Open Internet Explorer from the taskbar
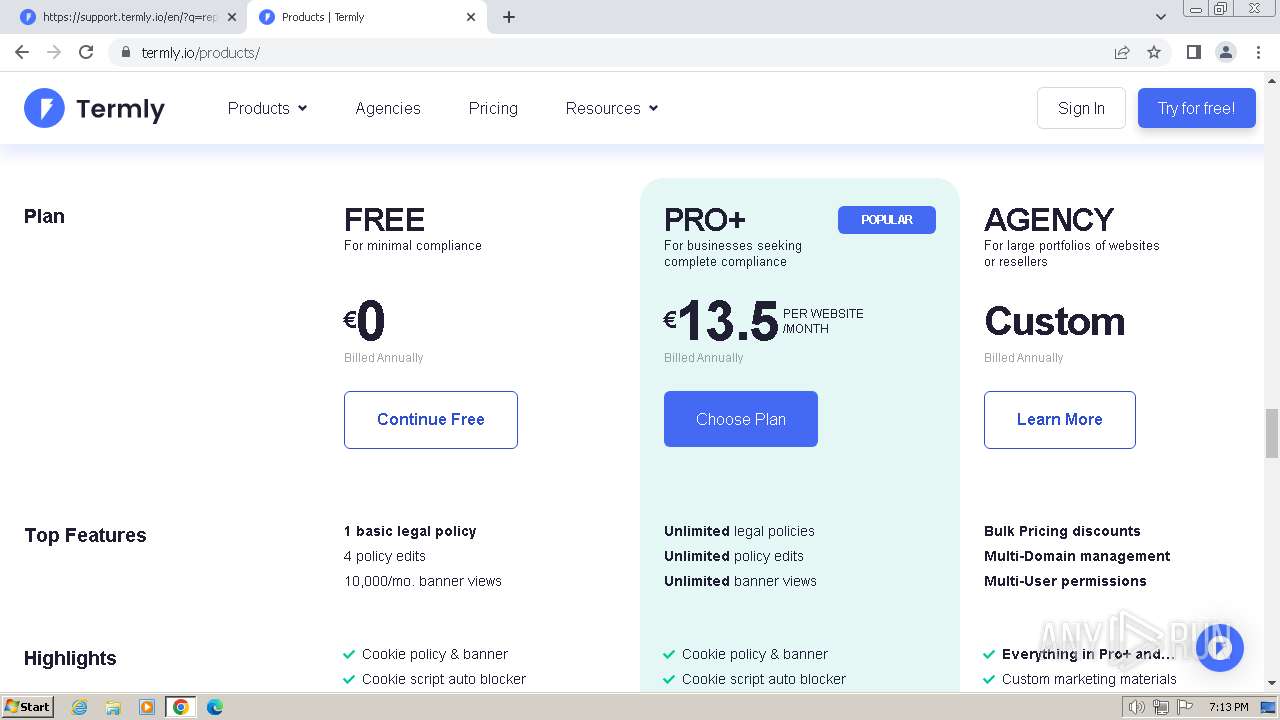This screenshot has height=720, width=1280. point(80,707)
